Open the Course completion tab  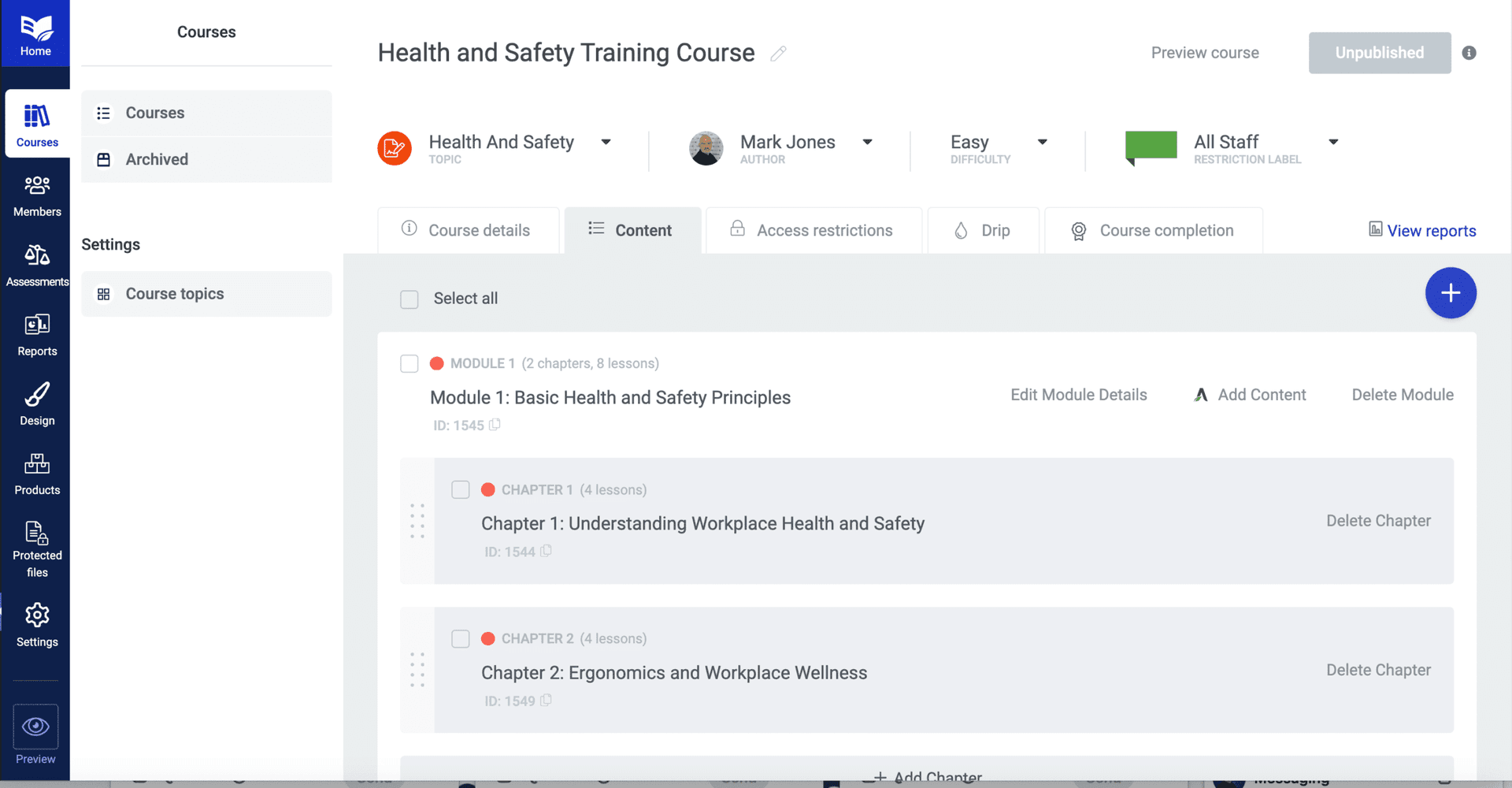click(1165, 230)
